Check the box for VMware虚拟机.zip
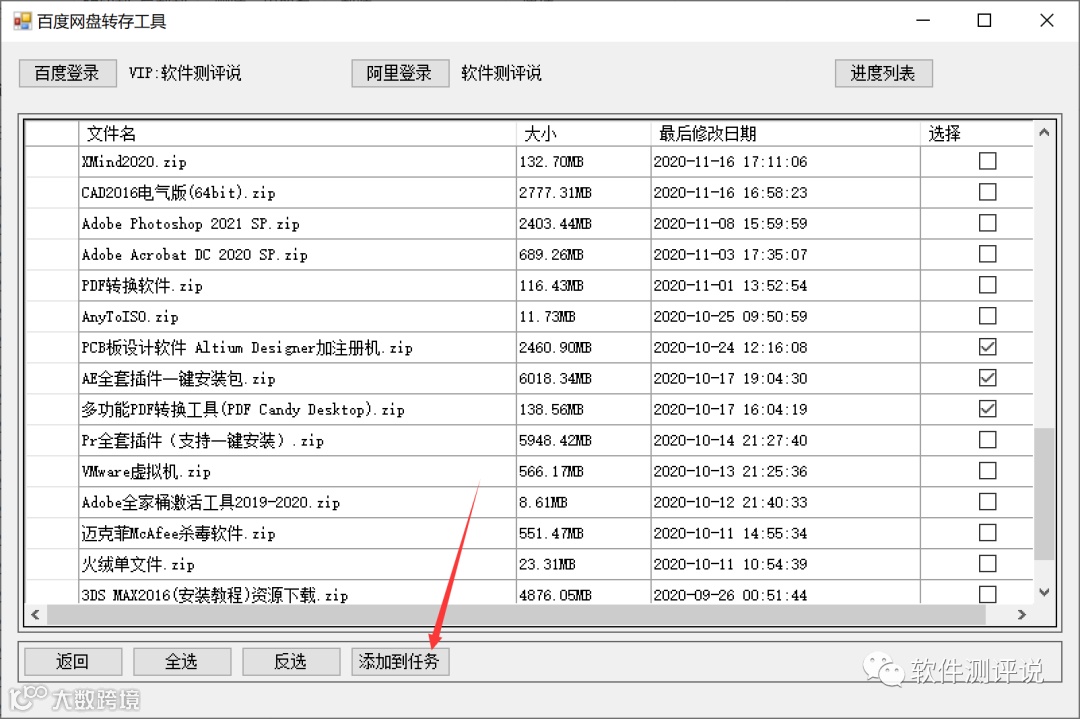This screenshot has width=1080, height=719. tap(987, 471)
